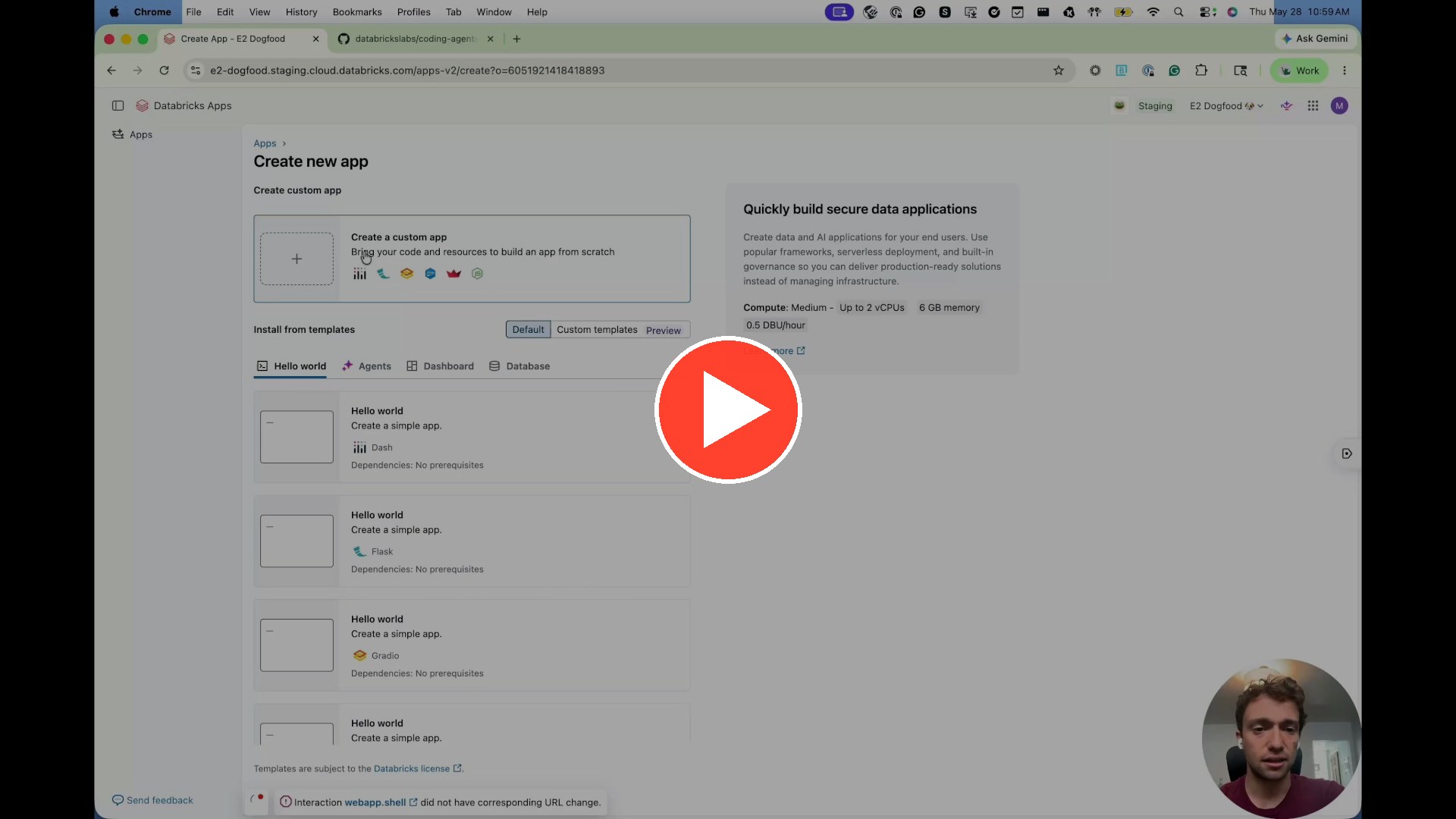Viewport: 1456px width, 819px height.
Task: Click the Staging environment label
Action: point(1155,106)
